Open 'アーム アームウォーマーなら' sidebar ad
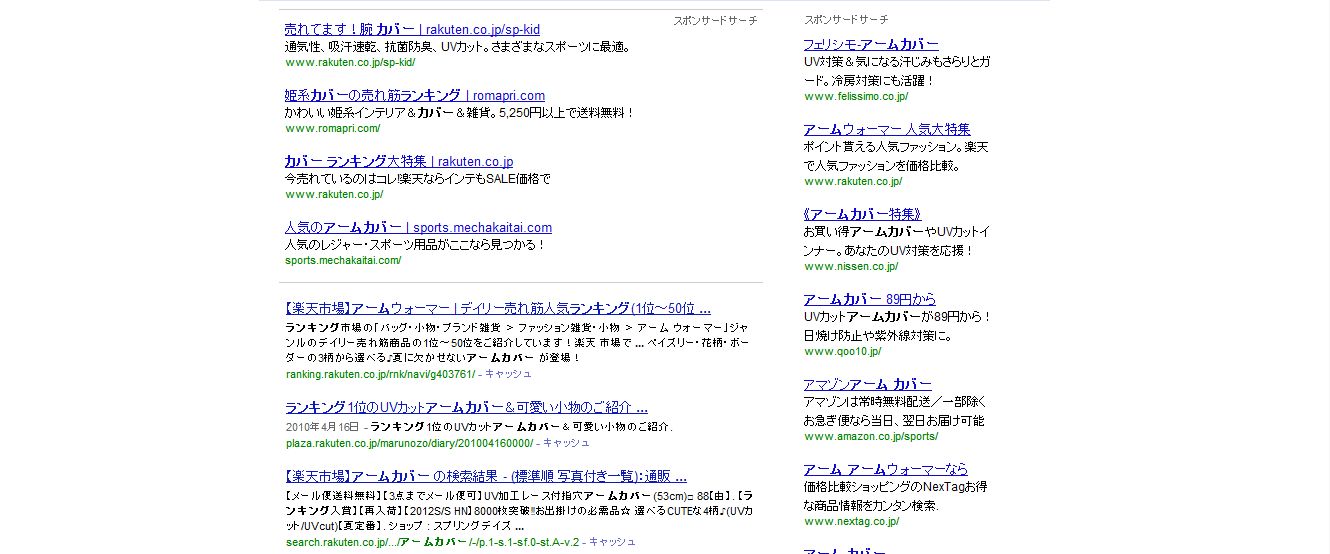Viewport: 1330px width, 554px height. pos(885,469)
